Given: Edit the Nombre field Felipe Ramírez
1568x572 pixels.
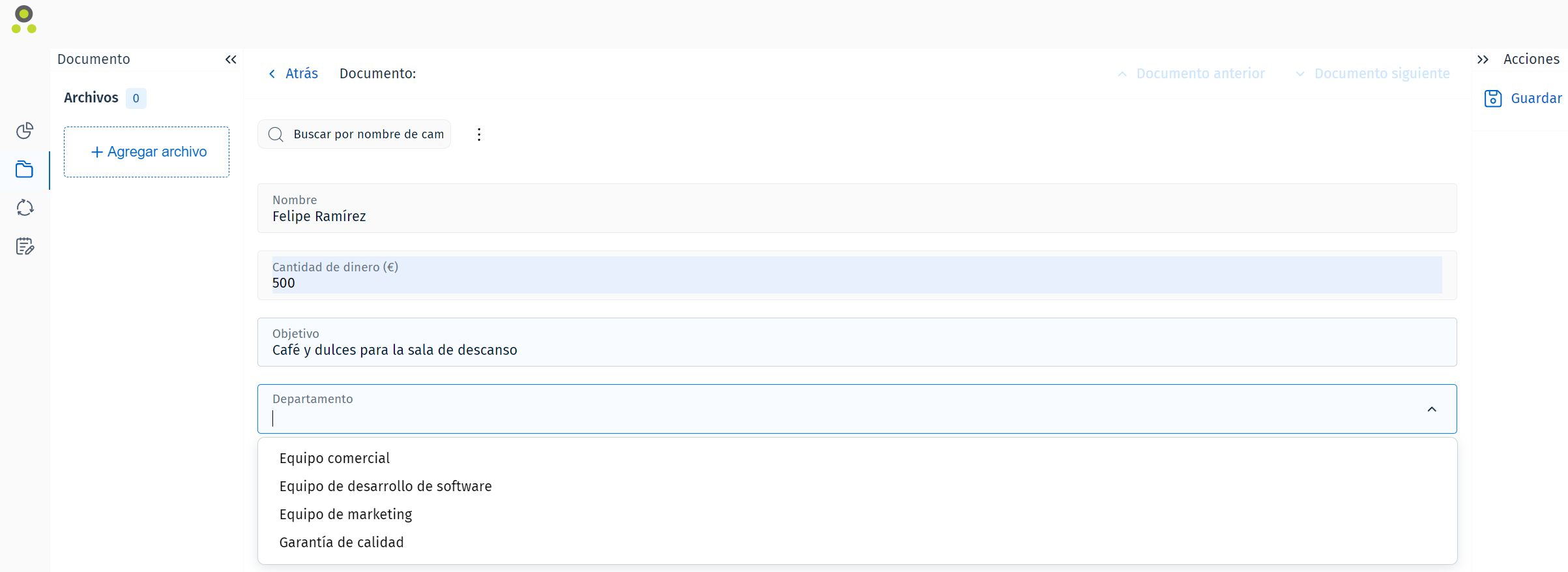Looking at the screenshot, I should tap(857, 208).
